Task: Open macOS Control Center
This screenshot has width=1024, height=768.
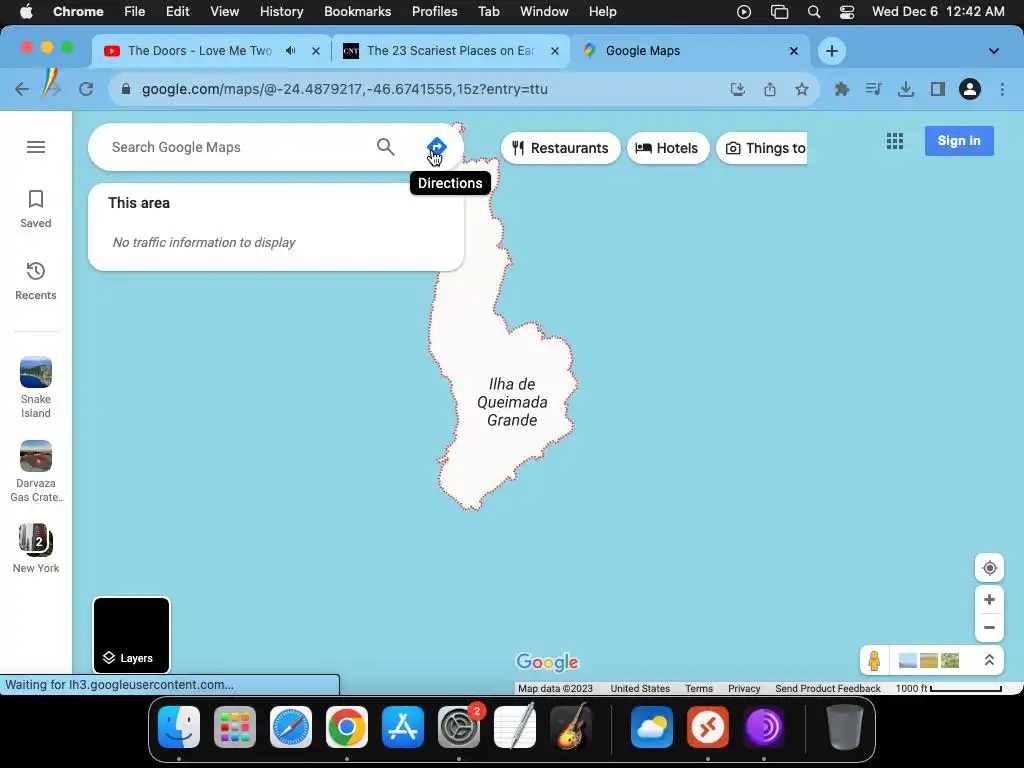Action: pos(846,12)
